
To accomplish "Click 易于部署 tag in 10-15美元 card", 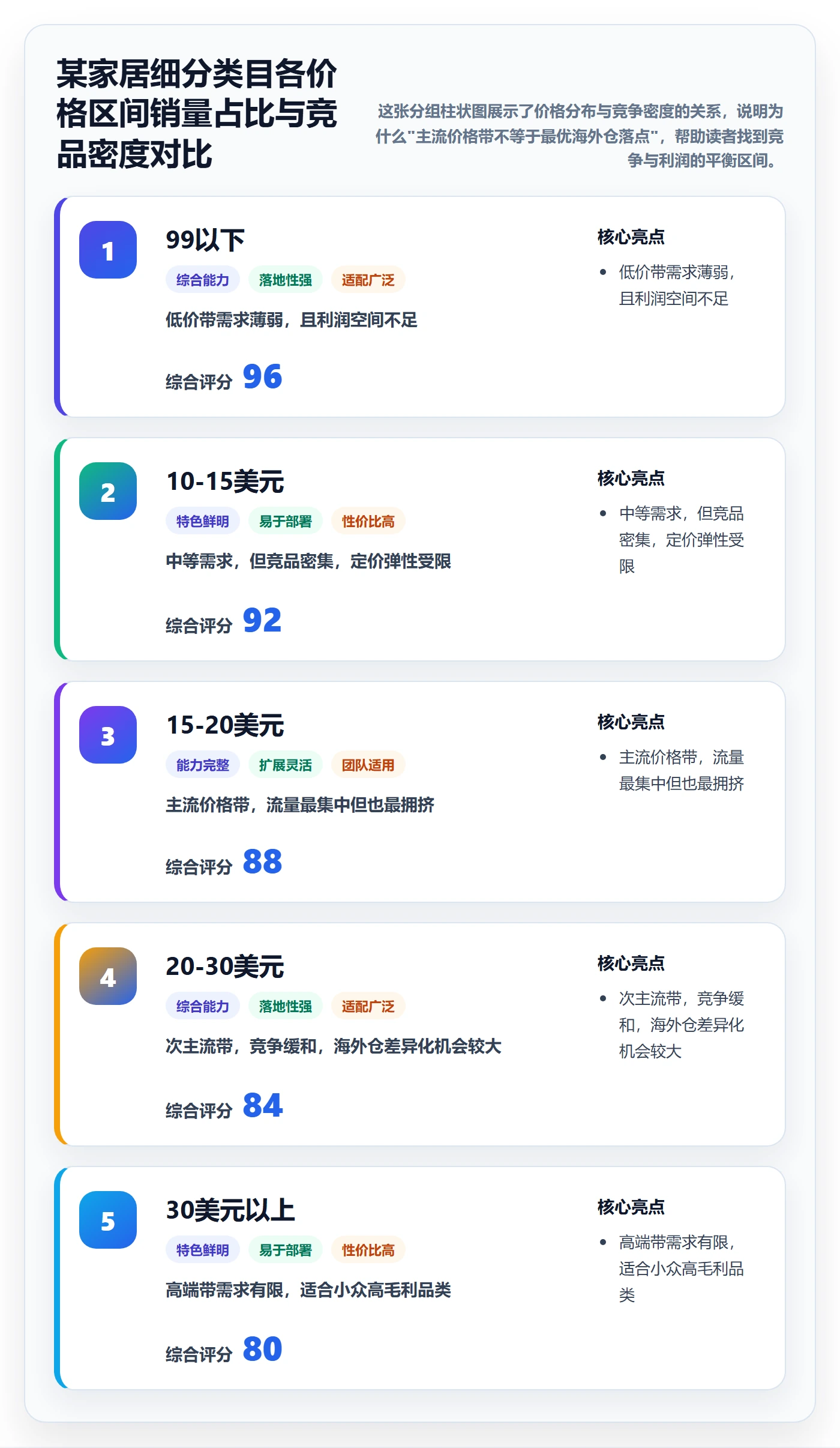I will pos(286,521).
